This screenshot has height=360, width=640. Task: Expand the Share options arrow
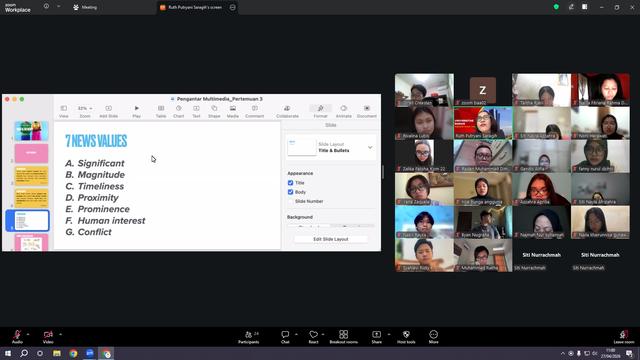click(x=389, y=334)
